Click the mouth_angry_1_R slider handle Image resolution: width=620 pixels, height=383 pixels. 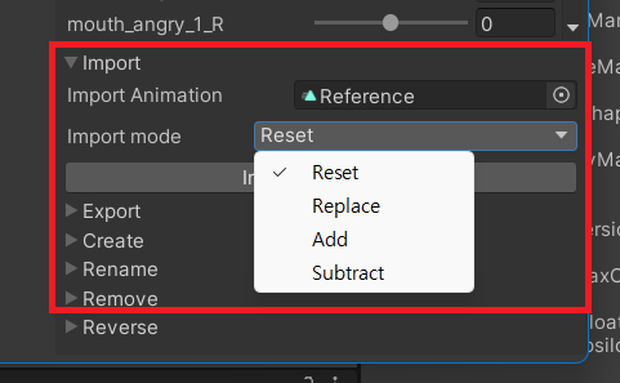pyautogui.click(x=390, y=23)
